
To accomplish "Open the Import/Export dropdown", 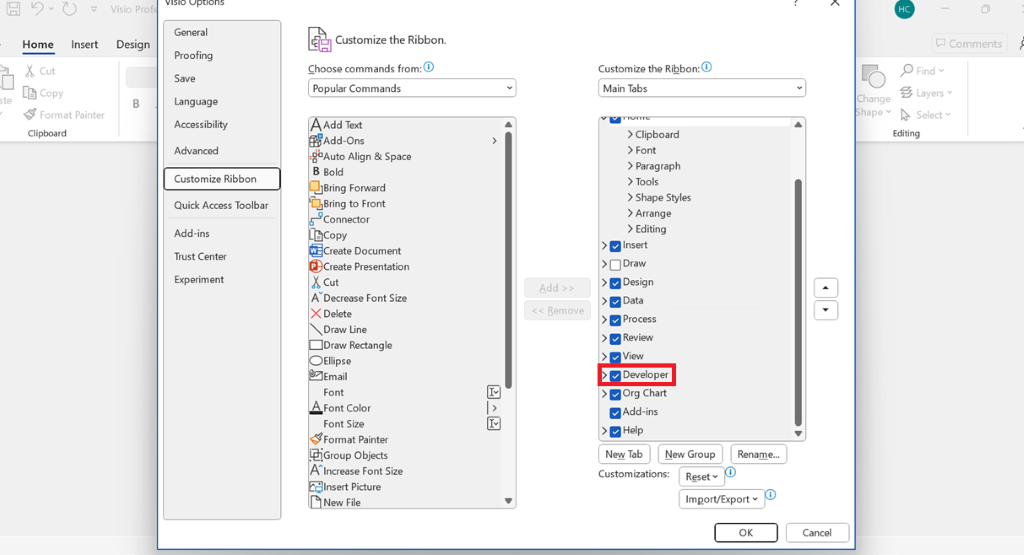I will [x=721, y=499].
